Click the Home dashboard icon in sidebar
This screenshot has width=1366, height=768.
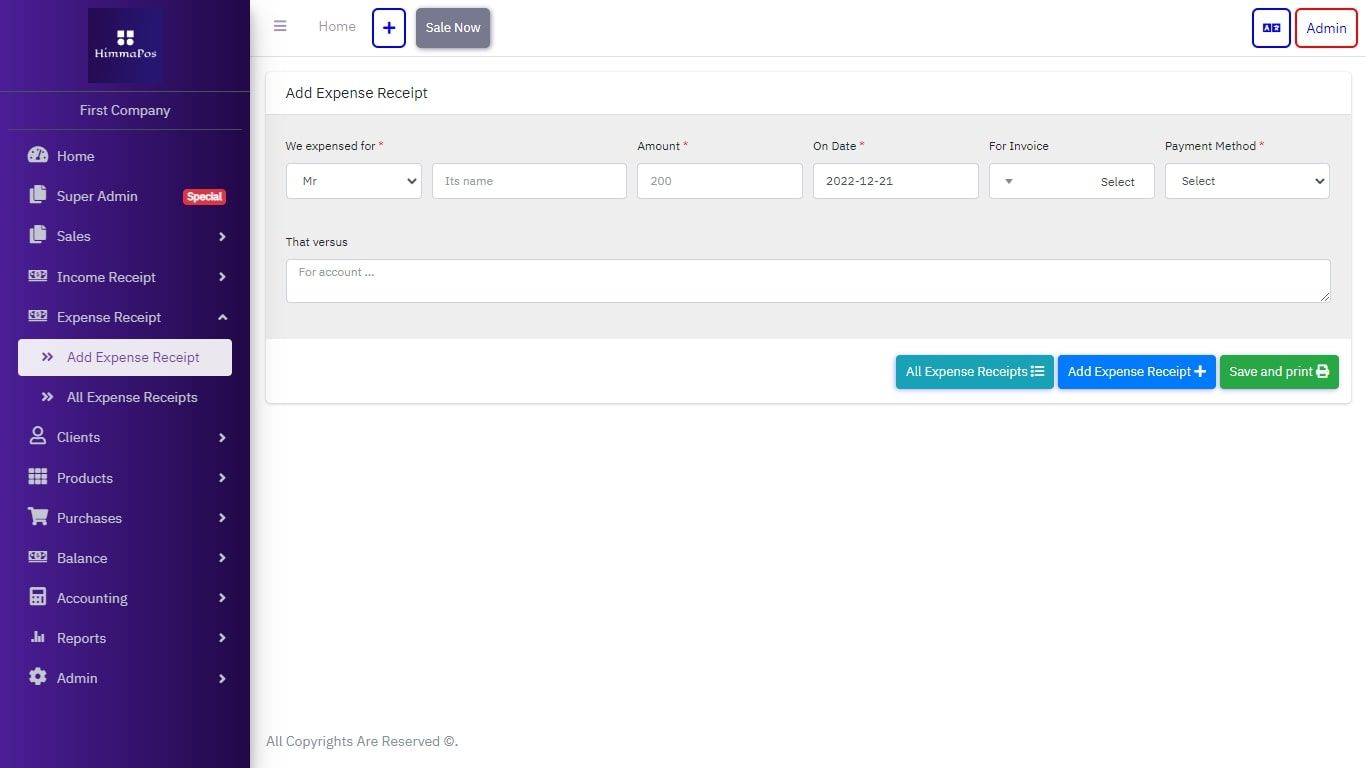pos(38,155)
